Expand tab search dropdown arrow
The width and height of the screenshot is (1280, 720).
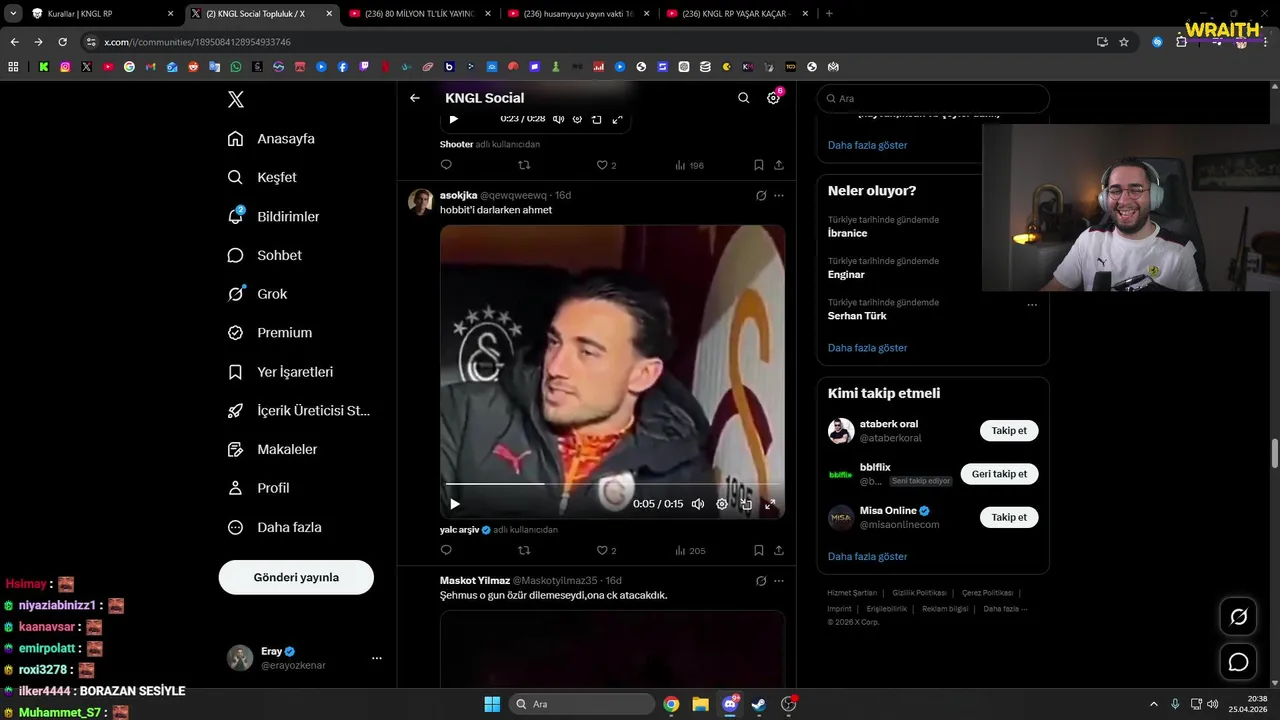click(13, 14)
